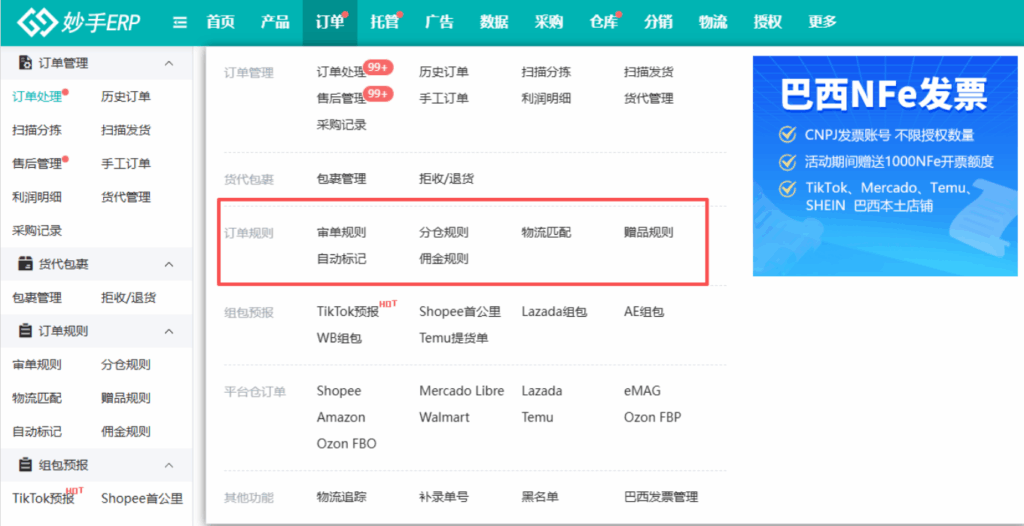Select 扫描分拣 in the left sidebar
The image size is (1024, 526).
click(x=37, y=131)
